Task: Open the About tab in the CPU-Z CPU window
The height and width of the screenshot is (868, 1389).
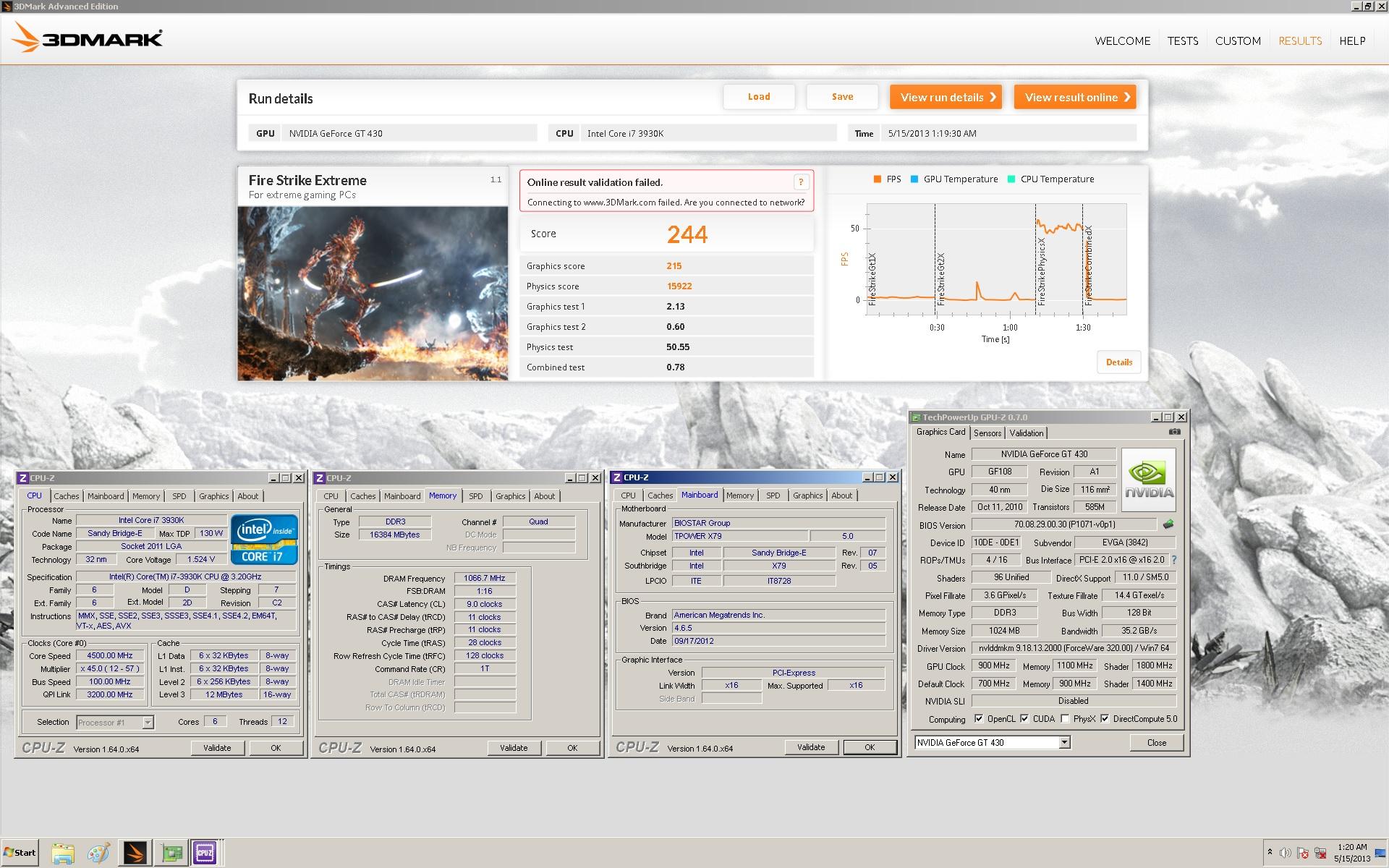Action: point(247,496)
